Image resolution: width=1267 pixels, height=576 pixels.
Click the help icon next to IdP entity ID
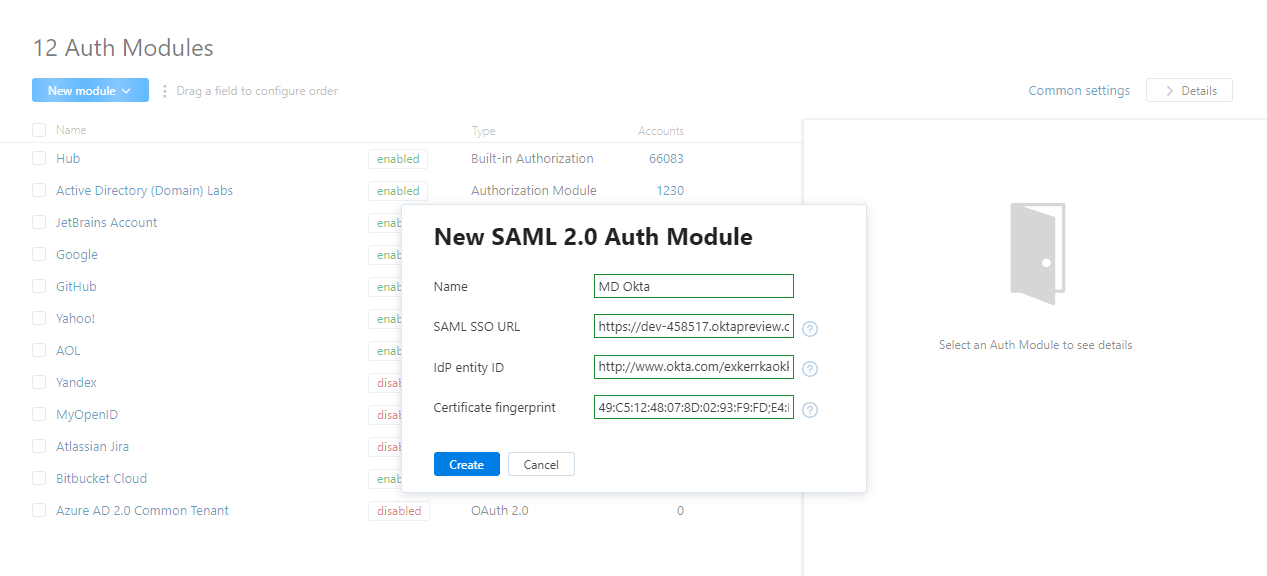tap(809, 367)
